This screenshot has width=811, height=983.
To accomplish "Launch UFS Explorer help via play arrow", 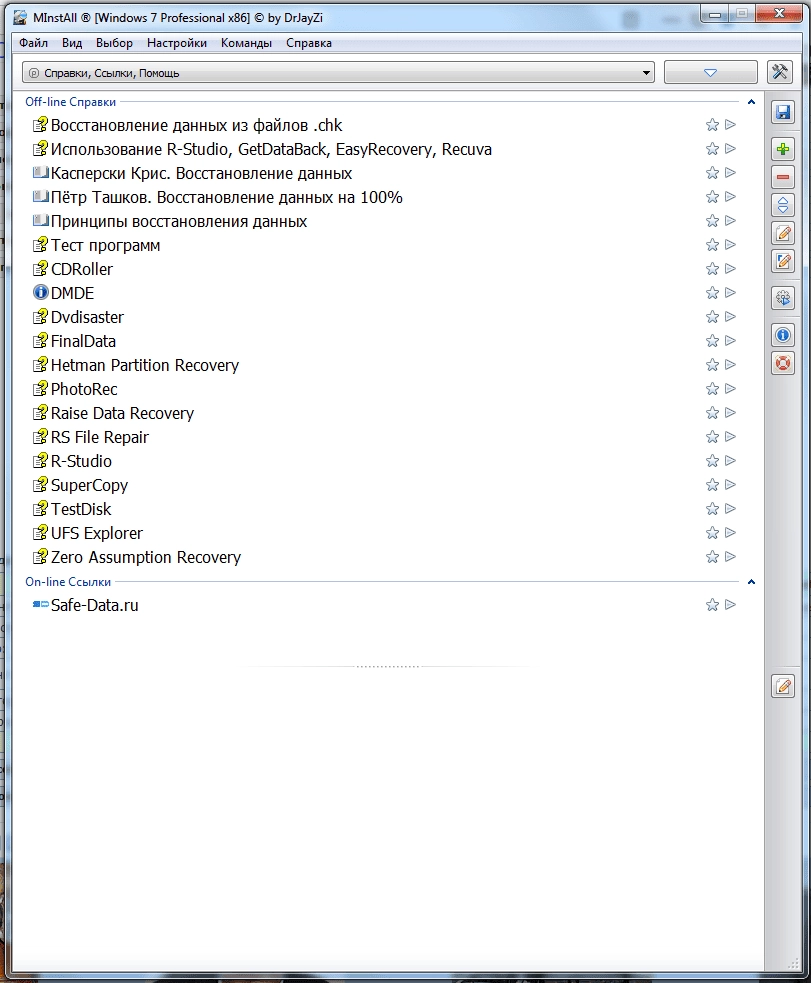I will click(x=730, y=533).
